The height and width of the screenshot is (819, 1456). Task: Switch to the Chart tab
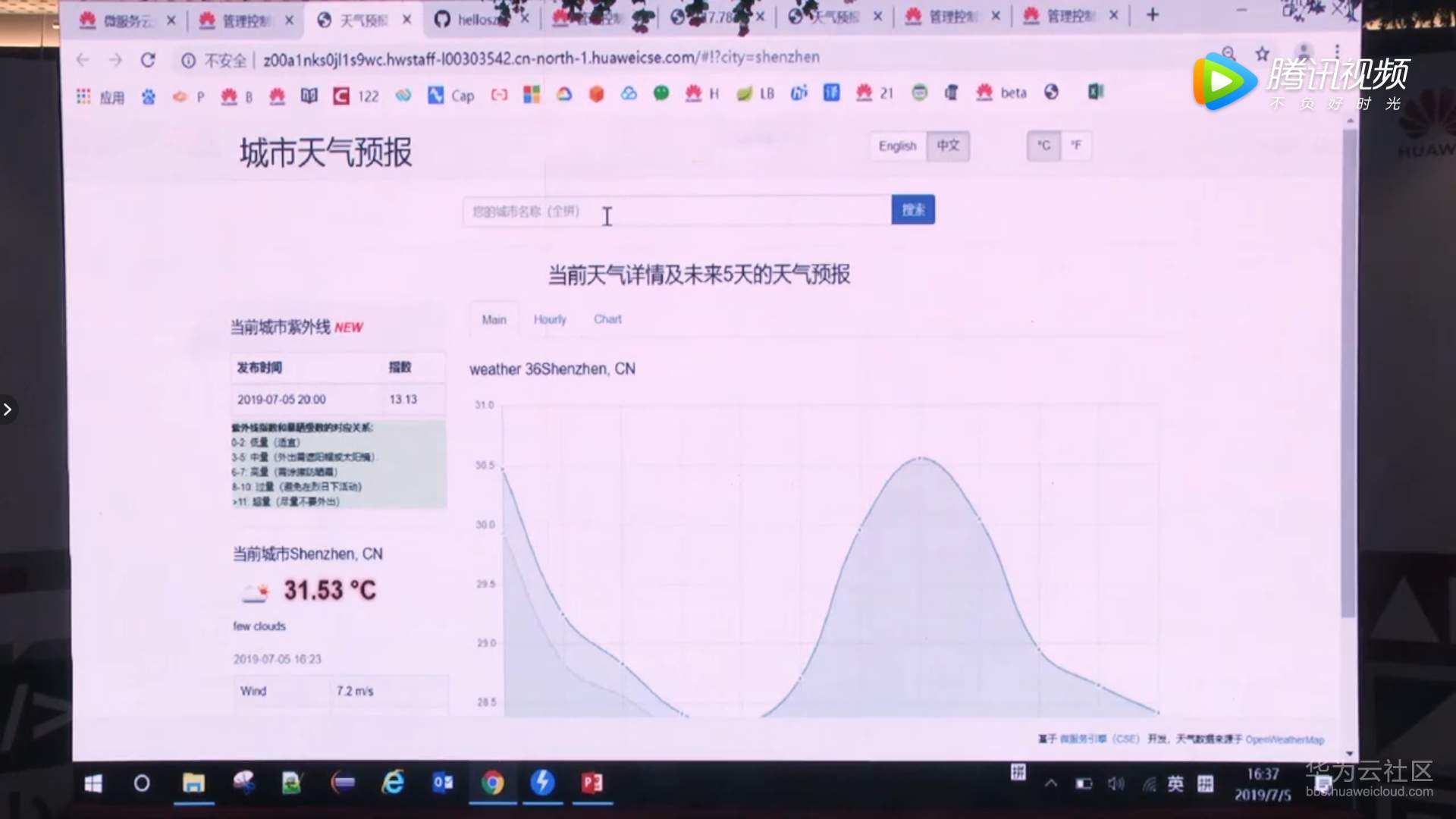click(607, 319)
